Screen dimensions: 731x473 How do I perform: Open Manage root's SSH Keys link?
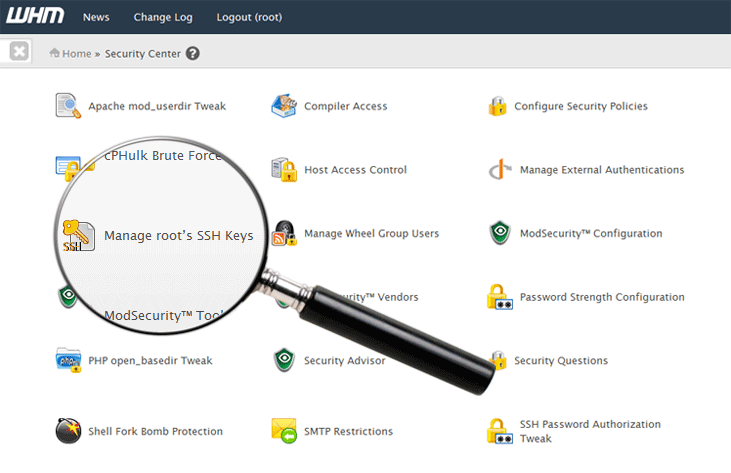179,236
